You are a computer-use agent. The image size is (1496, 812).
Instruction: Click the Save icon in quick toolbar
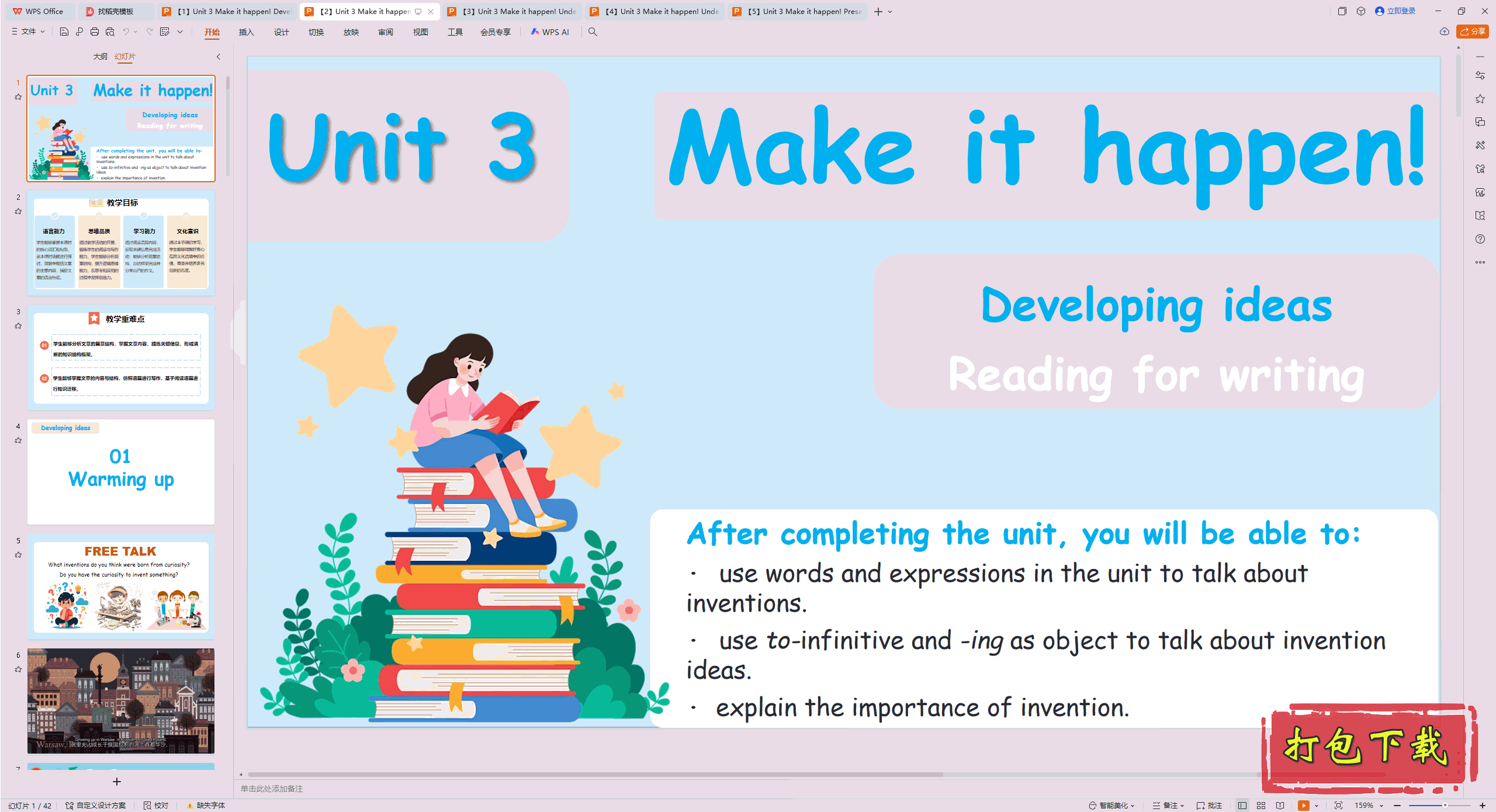64,32
